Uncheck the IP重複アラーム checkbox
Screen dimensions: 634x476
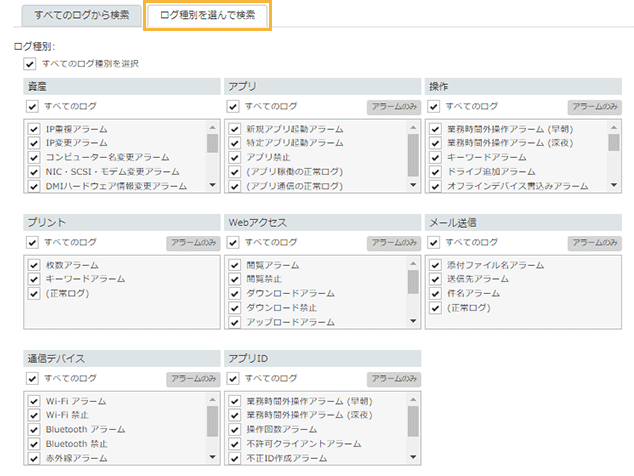point(34,129)
